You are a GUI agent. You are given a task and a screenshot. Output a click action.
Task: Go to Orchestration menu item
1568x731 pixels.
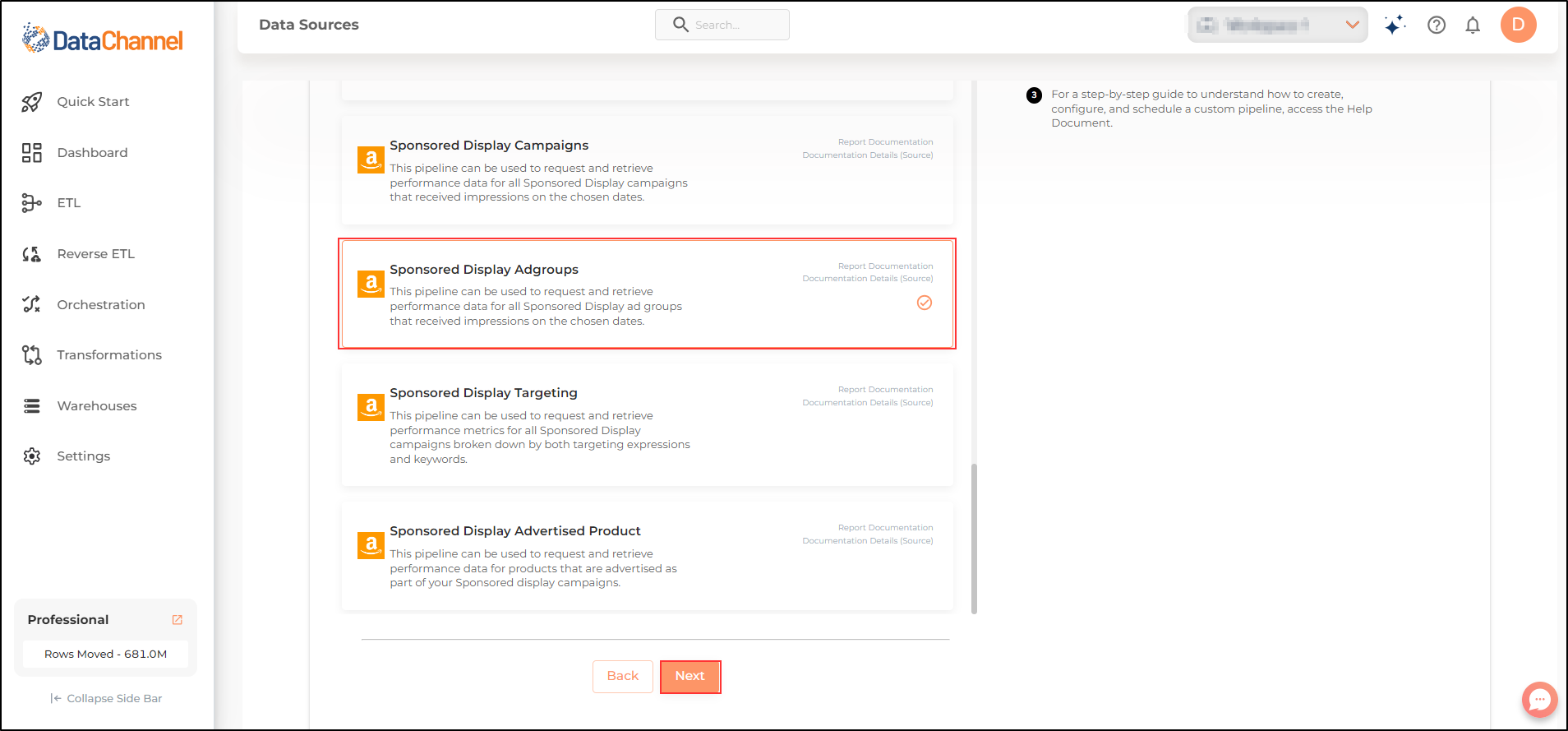tap(101, 305)
